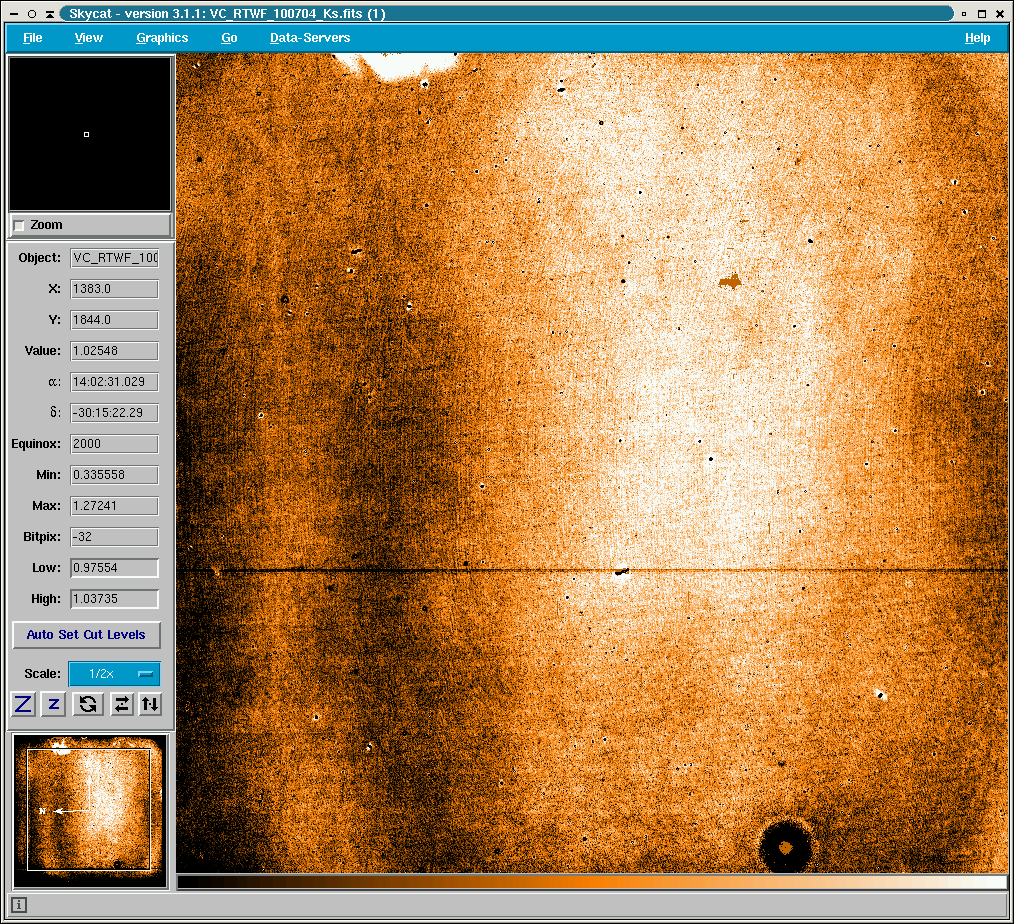
Task: Expand the Data-Servers menu
Action: [310, 38]
